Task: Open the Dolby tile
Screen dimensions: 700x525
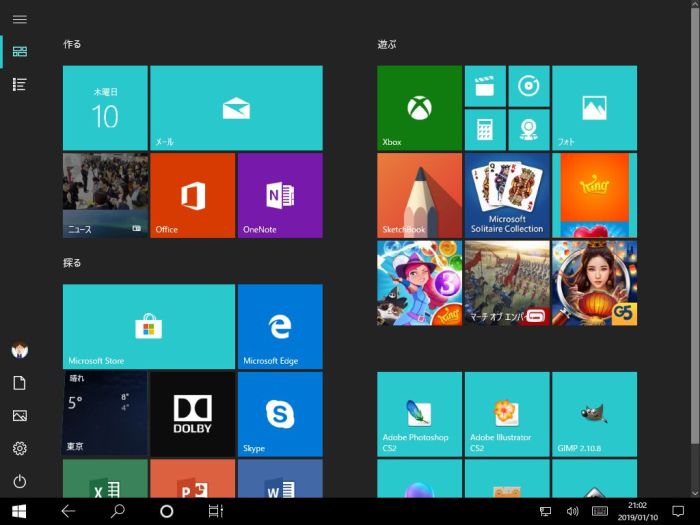Action: click(192, 414)
